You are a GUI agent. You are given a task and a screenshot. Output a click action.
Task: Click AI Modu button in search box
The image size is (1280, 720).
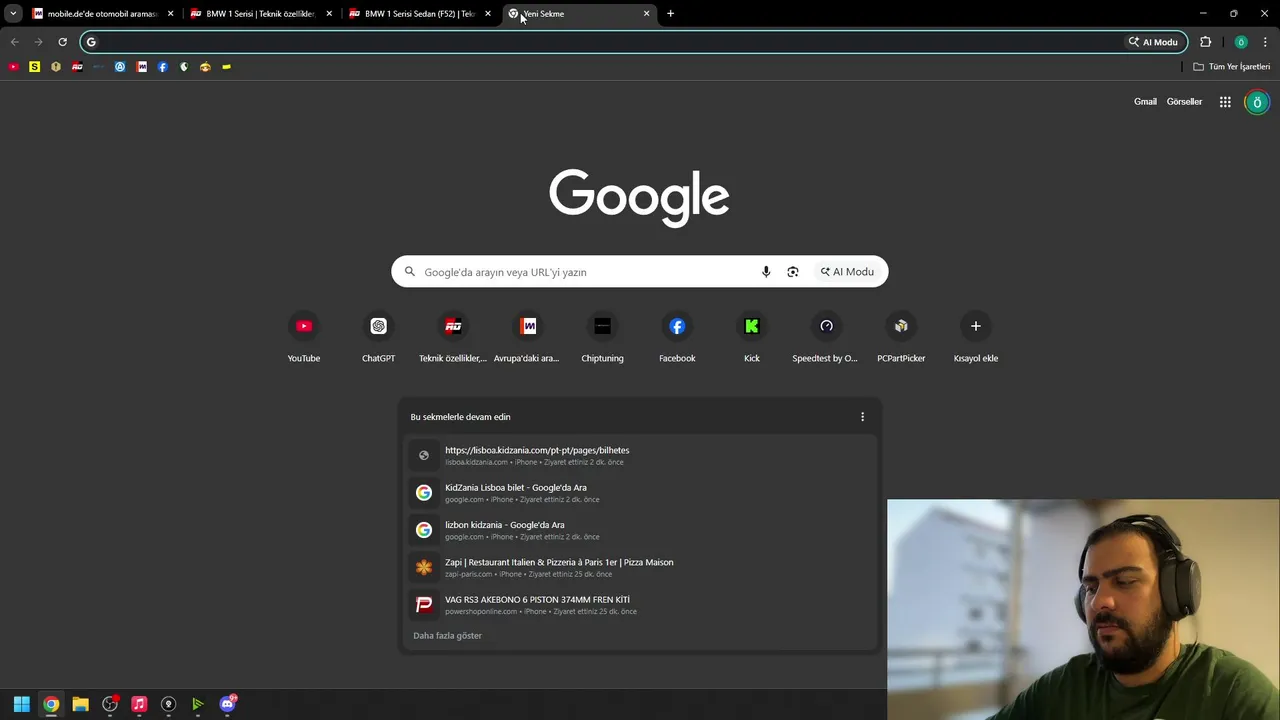click(847, 272)
